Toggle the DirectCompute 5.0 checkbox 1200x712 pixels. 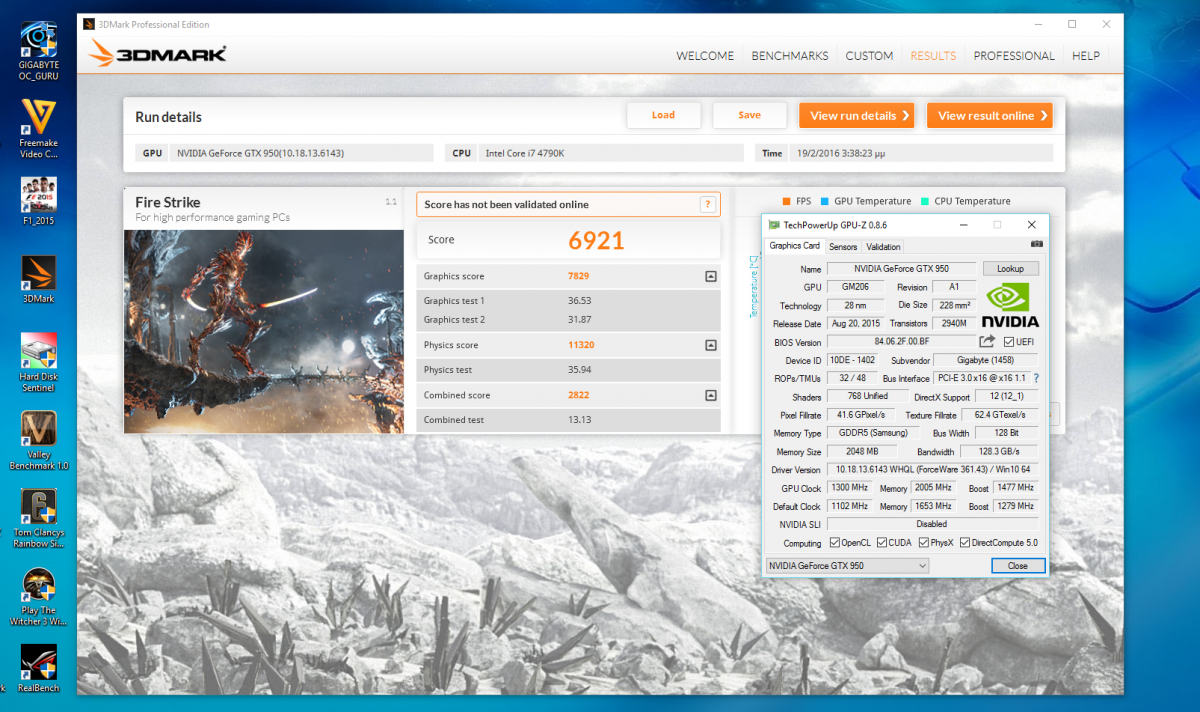[965, 543]
